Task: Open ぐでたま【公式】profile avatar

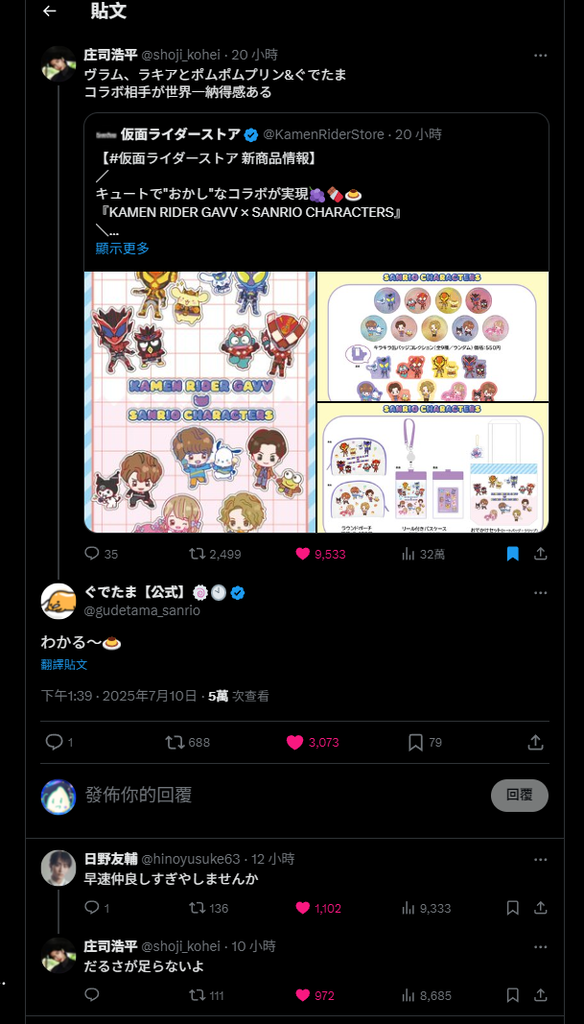Action: point(58,601)
